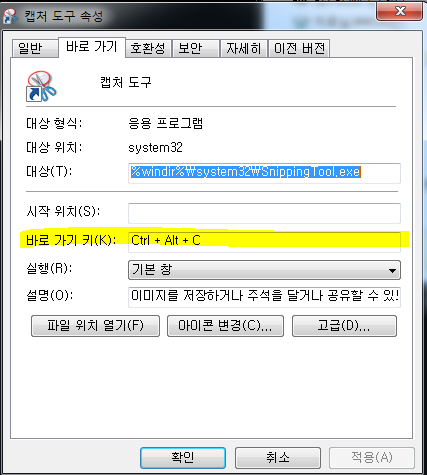
Task: Open the 호환성 tab
Action: (x=148, y=49)
